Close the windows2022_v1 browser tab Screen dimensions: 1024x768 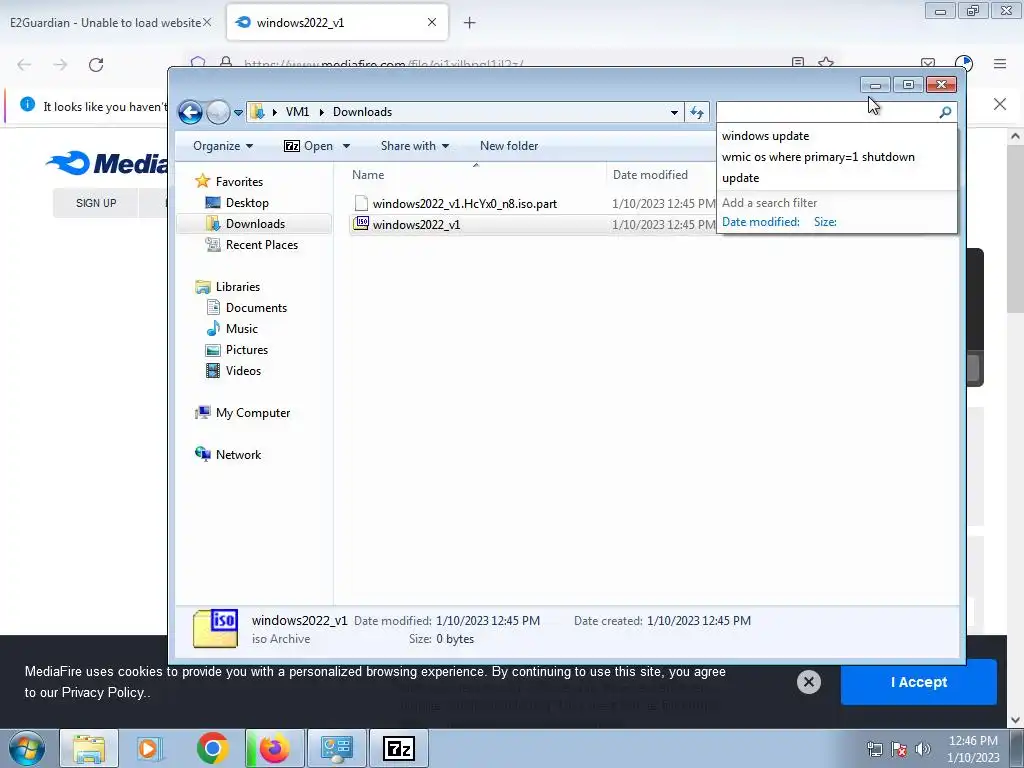[432, 22]
